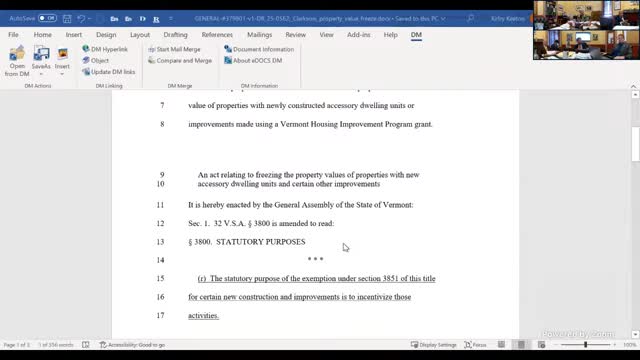Click Display Settings in status bar

coord(433,345)
